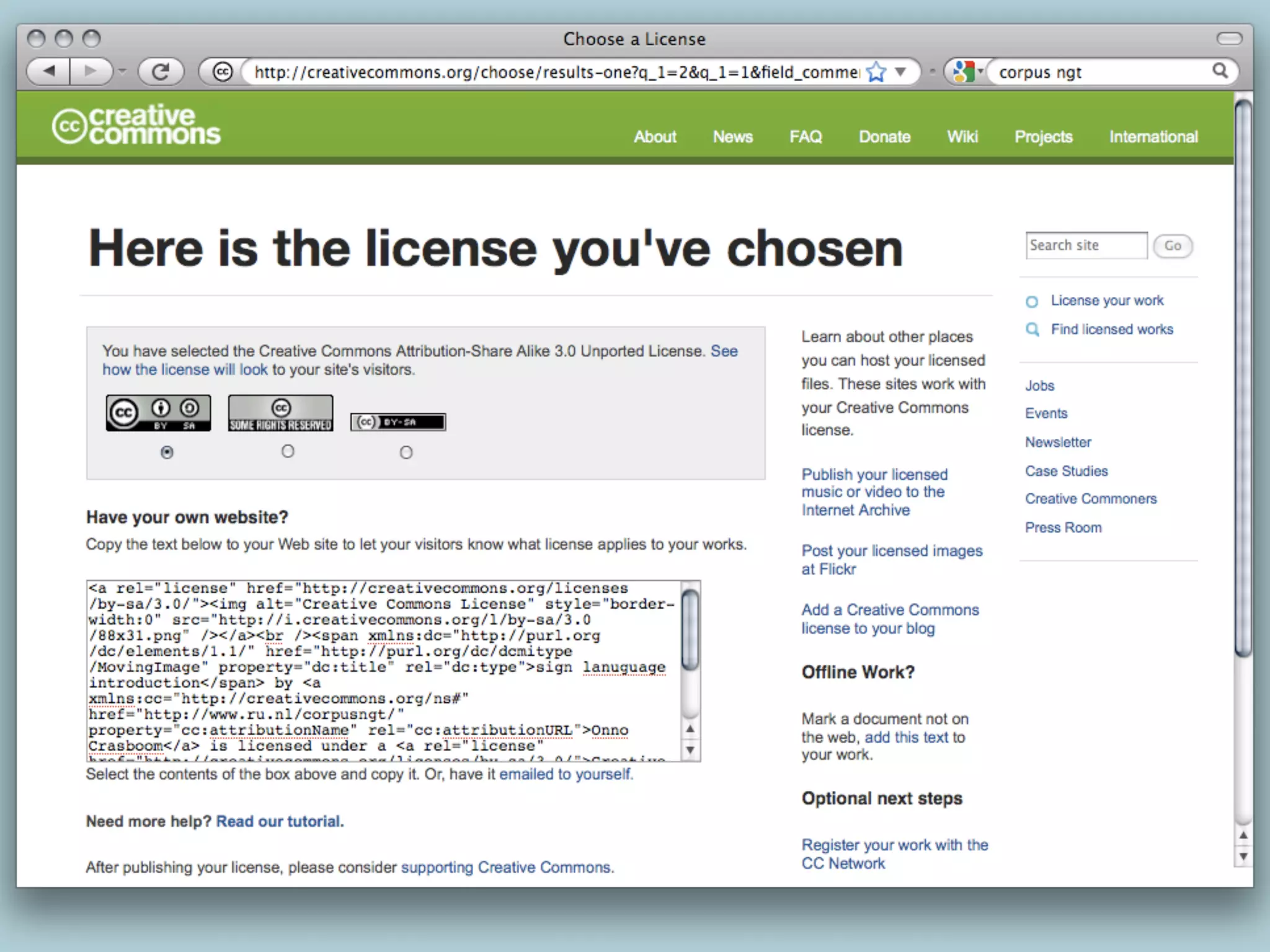Select the Some Rights Reserved radio button
Screen dimensions: 1270x952
[x=288, y=451]
